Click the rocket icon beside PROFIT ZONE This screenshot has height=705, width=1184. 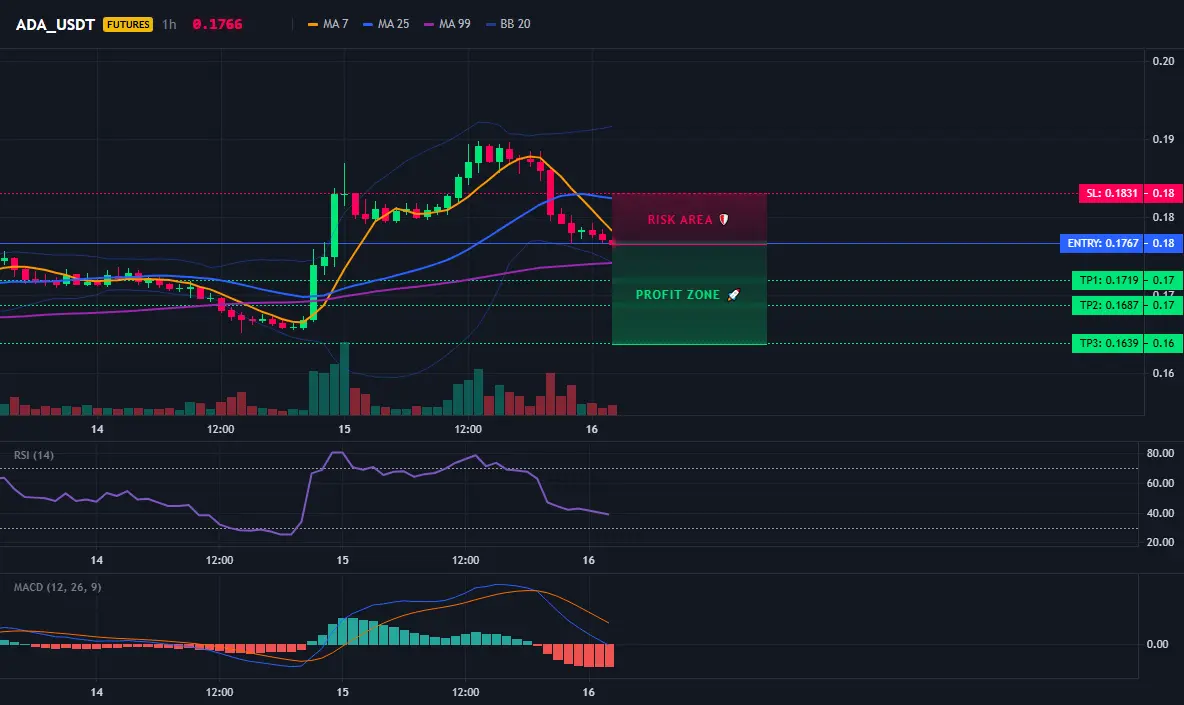[733, 295]
